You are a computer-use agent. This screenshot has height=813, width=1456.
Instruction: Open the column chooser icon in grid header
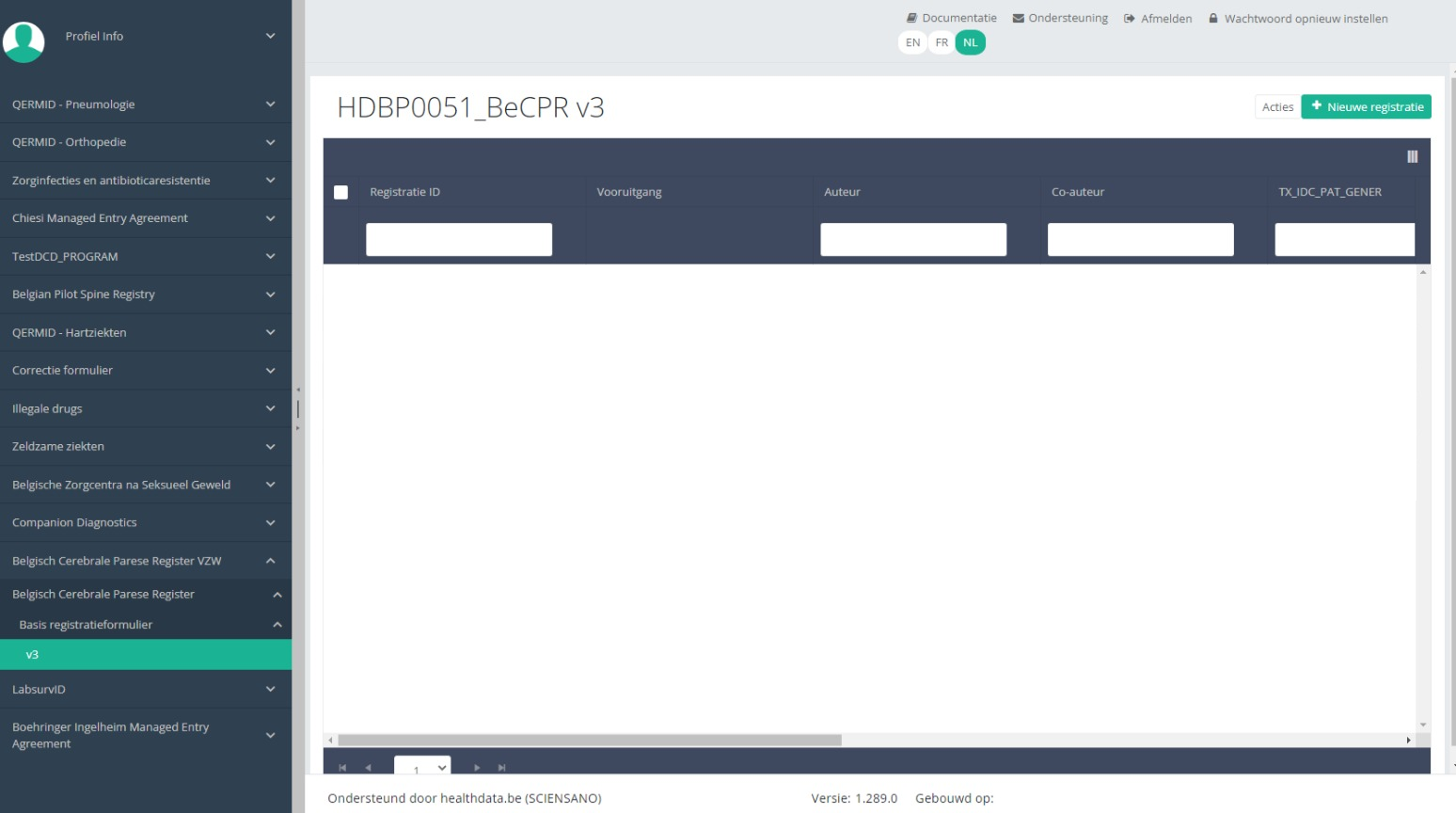(x=1412, y=157)
